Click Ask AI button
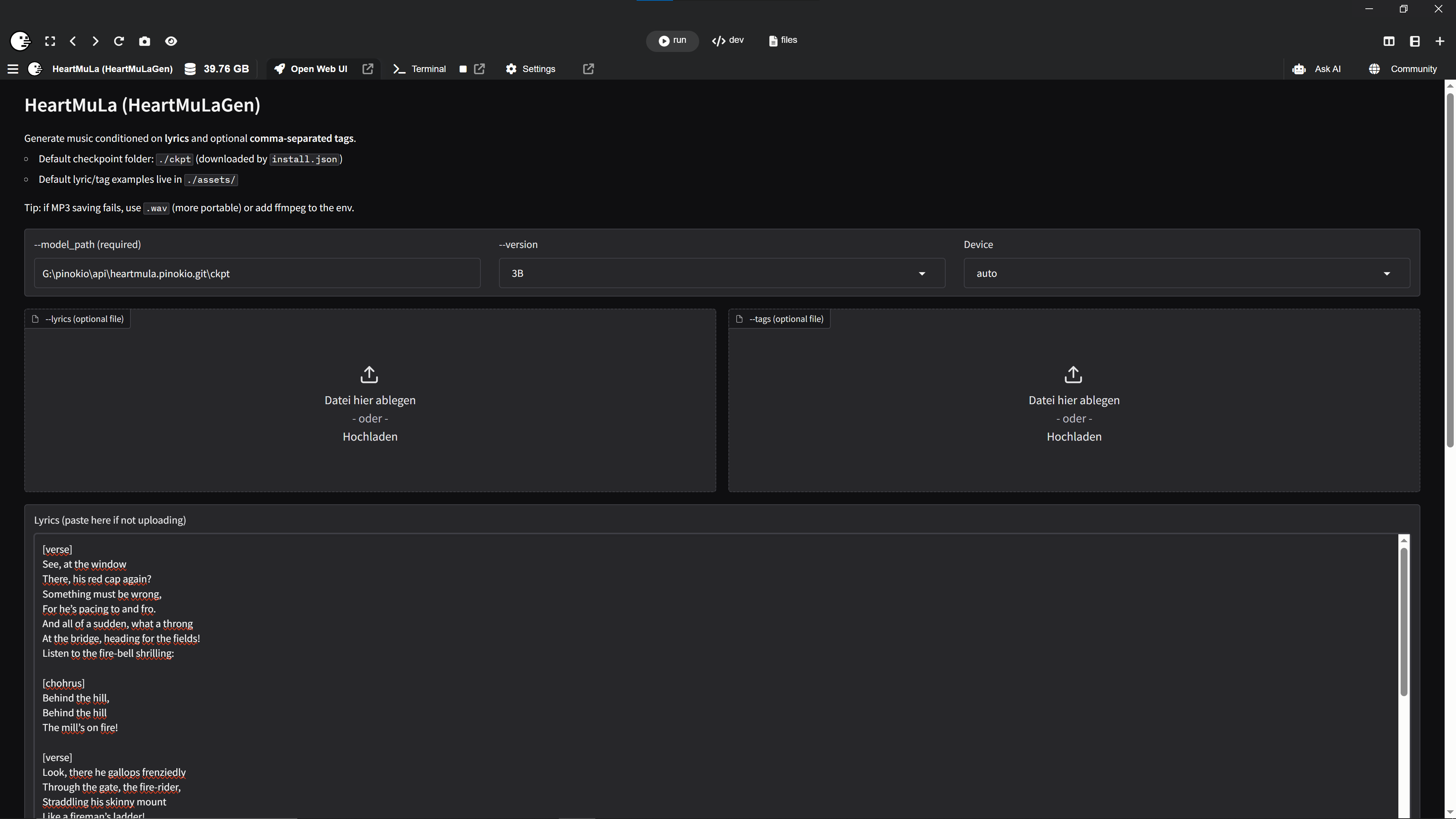Viewport: 1456px width, 819px height. [1316, 69]
